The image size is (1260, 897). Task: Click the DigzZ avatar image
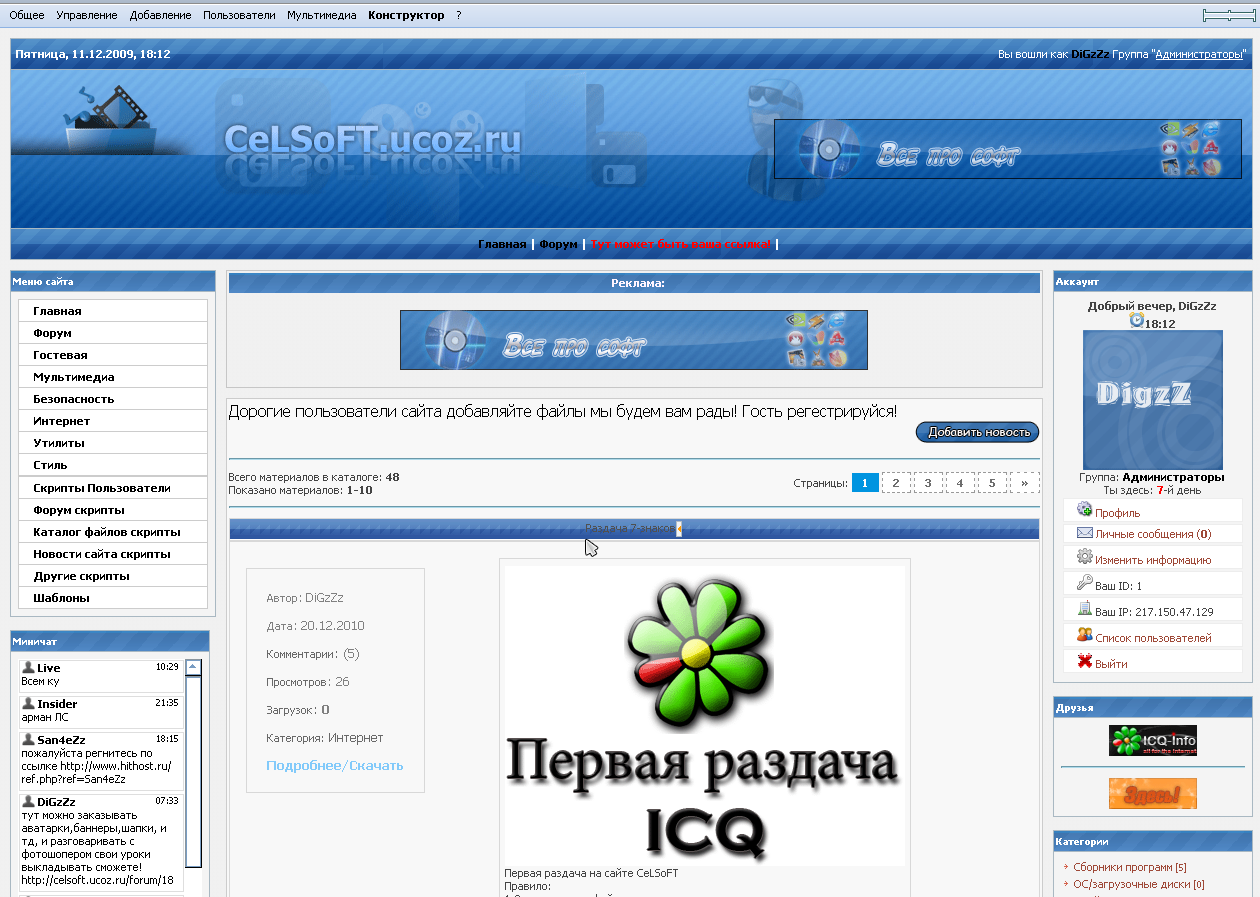point(1153,400)
